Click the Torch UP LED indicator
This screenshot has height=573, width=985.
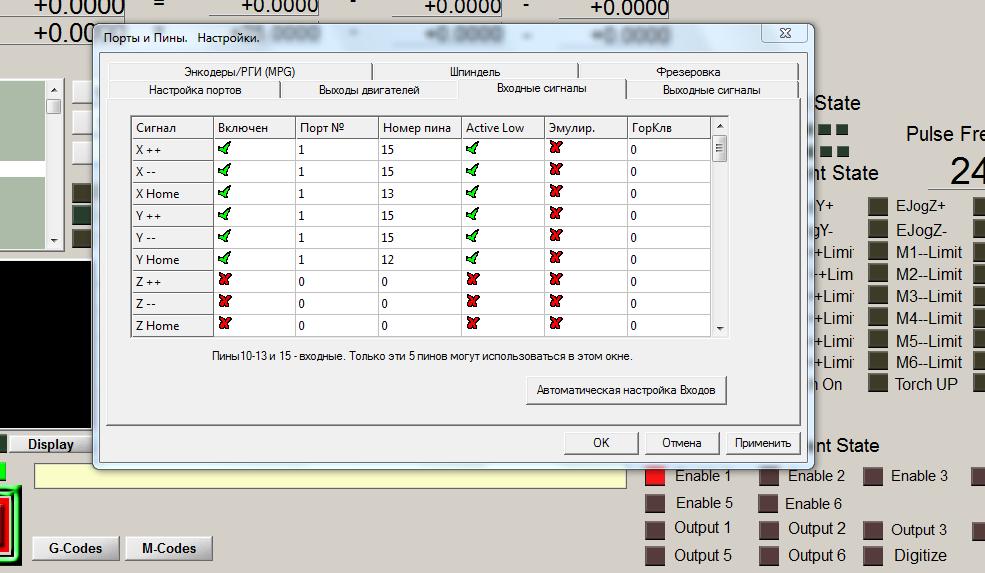(878, 383)
